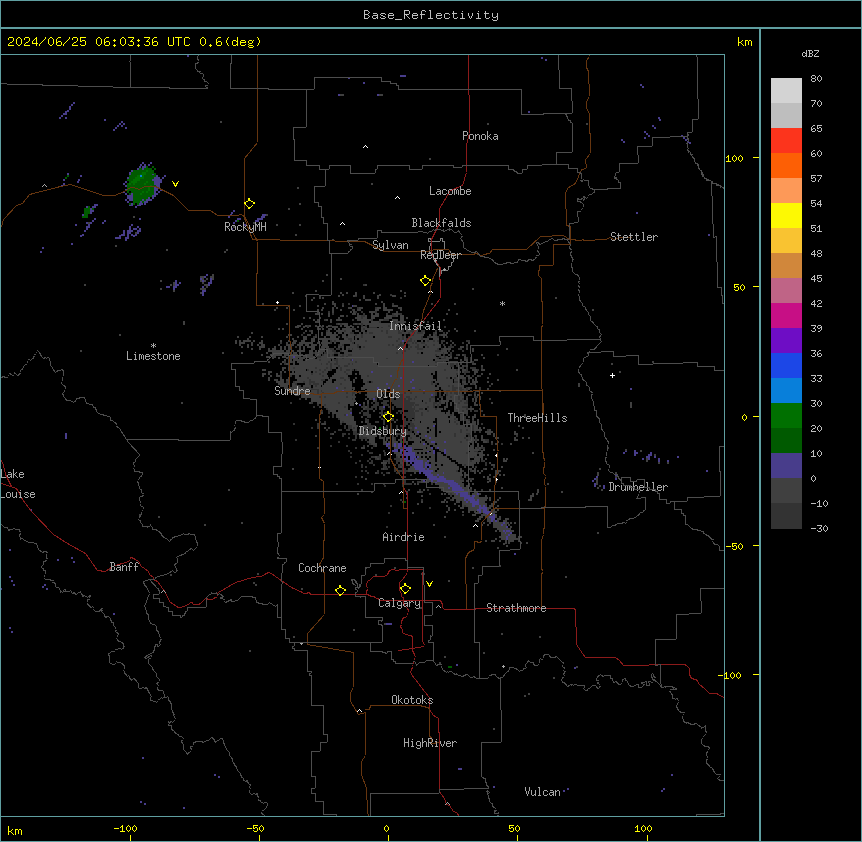Click the bright green 30-20 dBZ swatch
Viewport: 862px width, 842px height.
tap(786, 416)
